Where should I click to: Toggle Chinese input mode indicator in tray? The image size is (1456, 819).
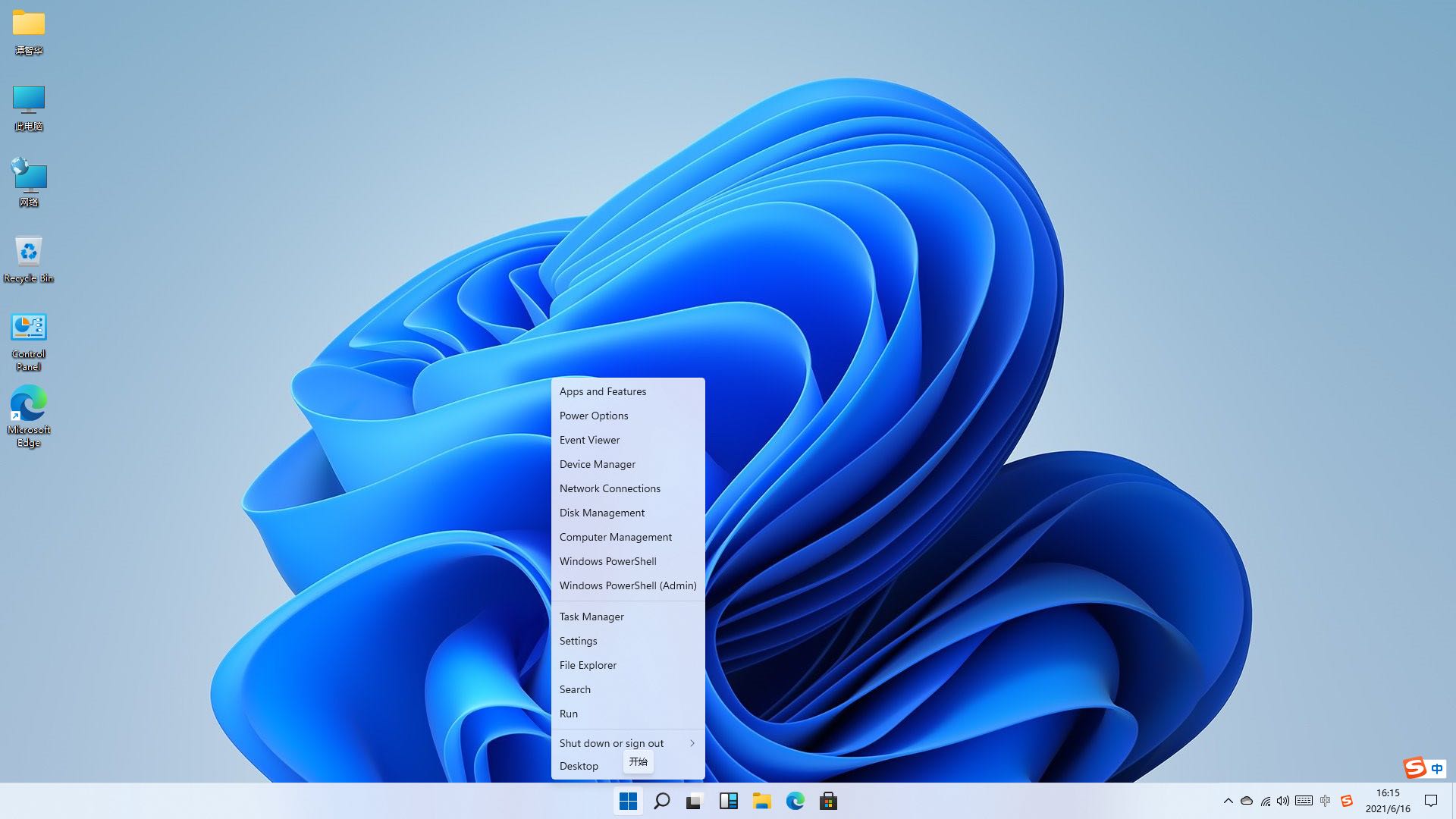(x=1325, y=801)
